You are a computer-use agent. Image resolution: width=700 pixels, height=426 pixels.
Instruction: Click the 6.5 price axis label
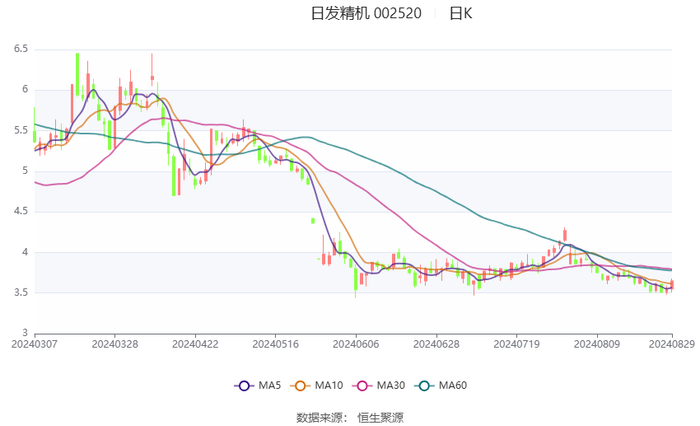click(21, 49)
